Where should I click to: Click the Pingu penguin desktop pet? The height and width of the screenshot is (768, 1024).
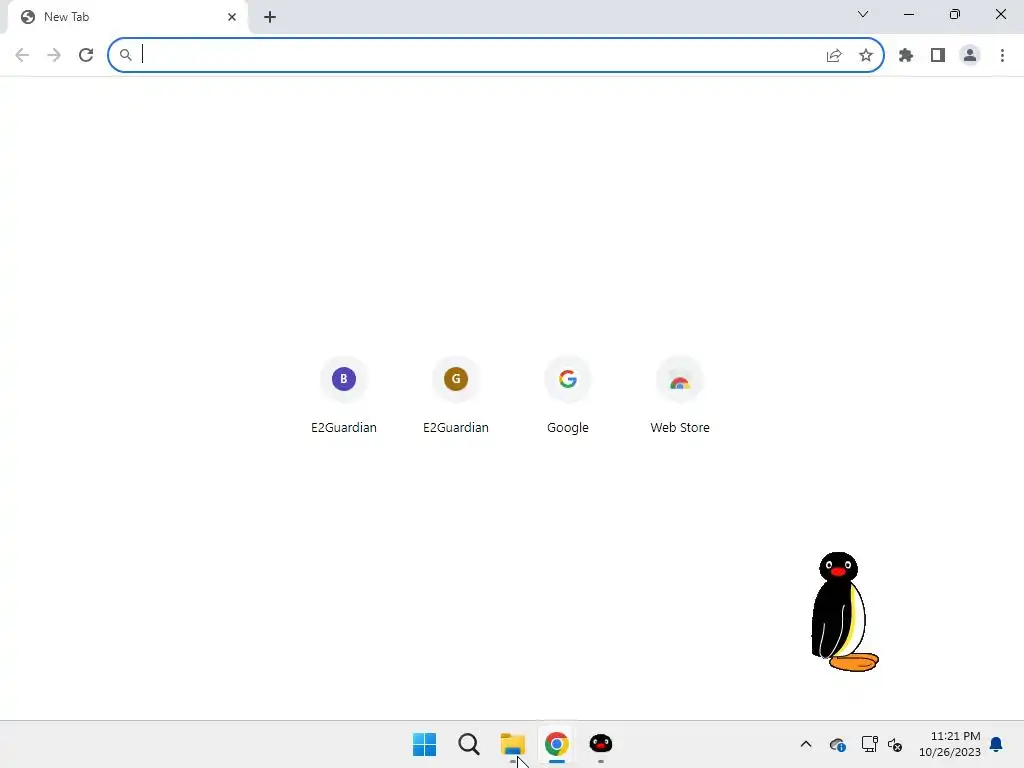(x=843, y=612)
